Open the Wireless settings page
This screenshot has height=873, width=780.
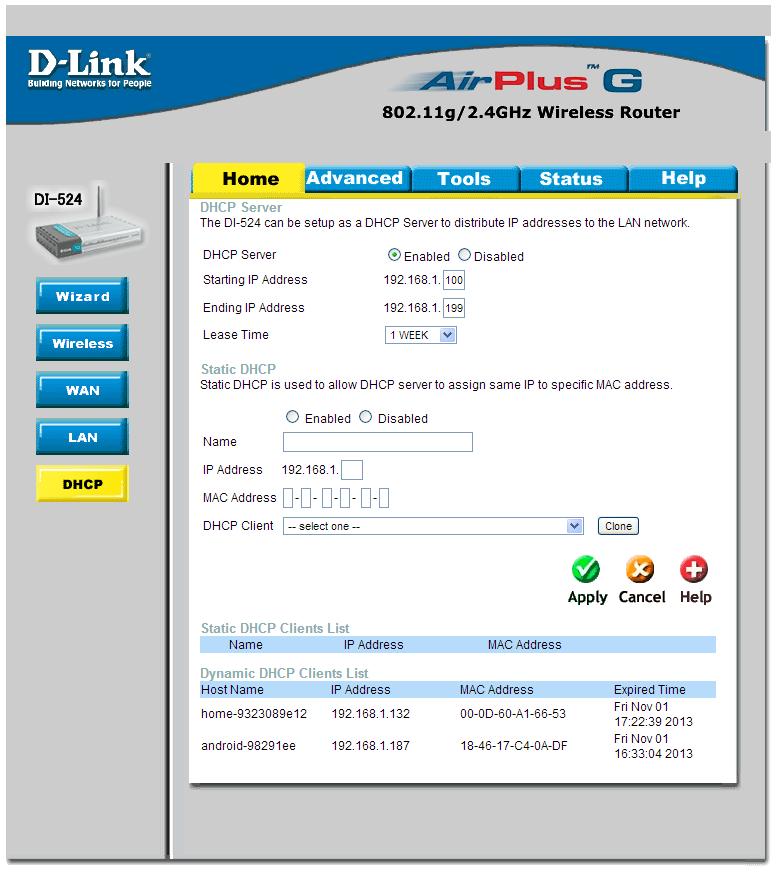click(x=83, y=344)
